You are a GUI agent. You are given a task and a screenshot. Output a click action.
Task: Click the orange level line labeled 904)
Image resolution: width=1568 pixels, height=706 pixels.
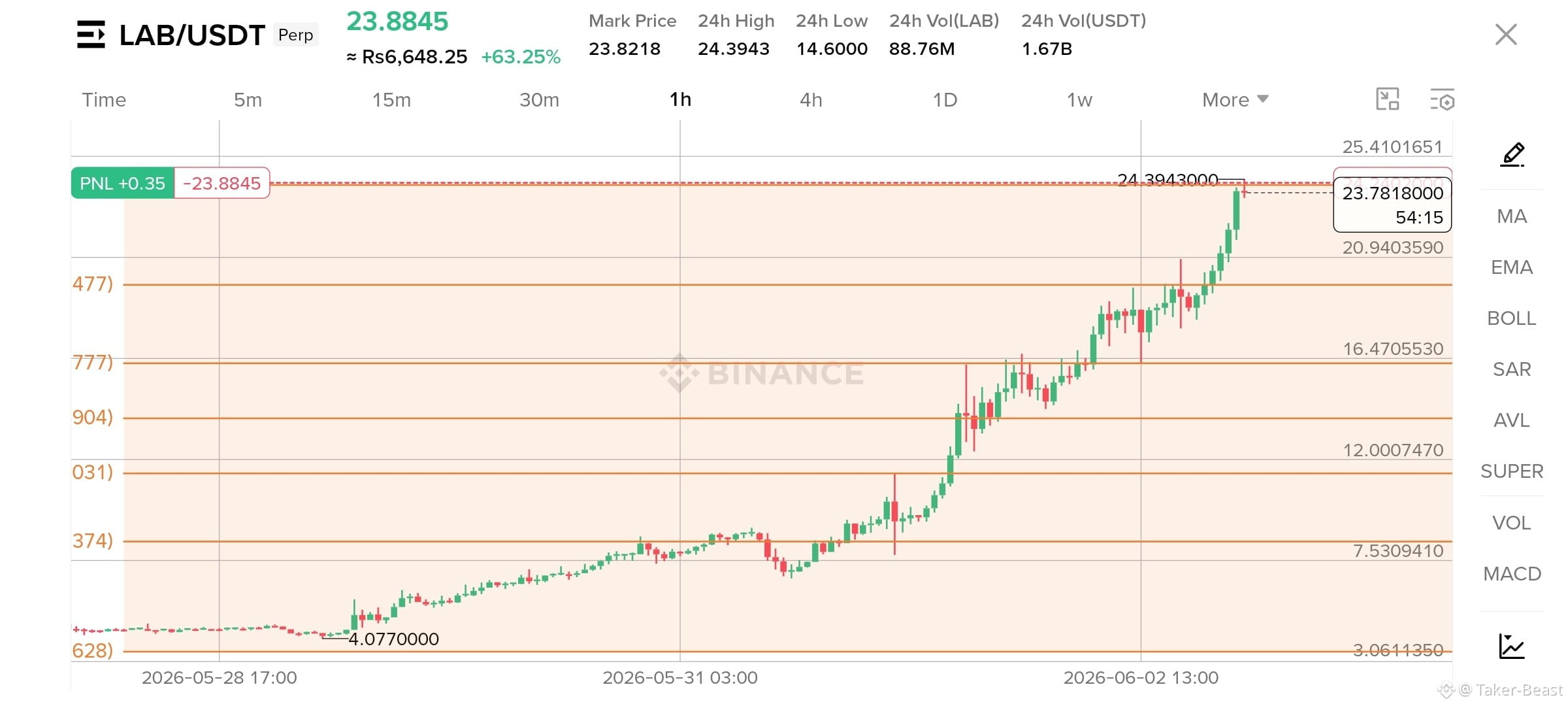787,418
